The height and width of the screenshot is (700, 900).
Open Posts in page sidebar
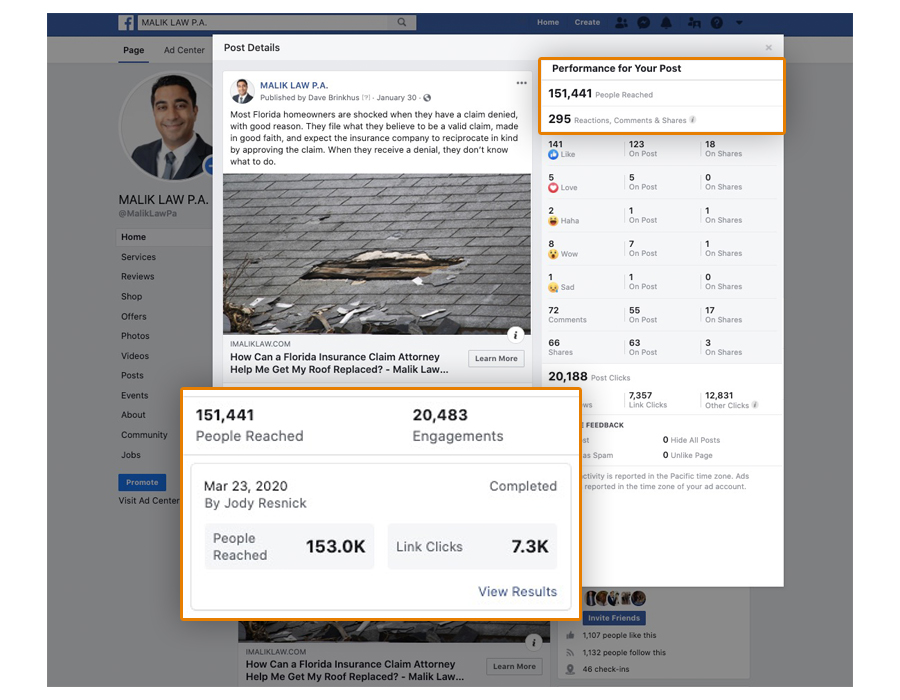point(132,376)
